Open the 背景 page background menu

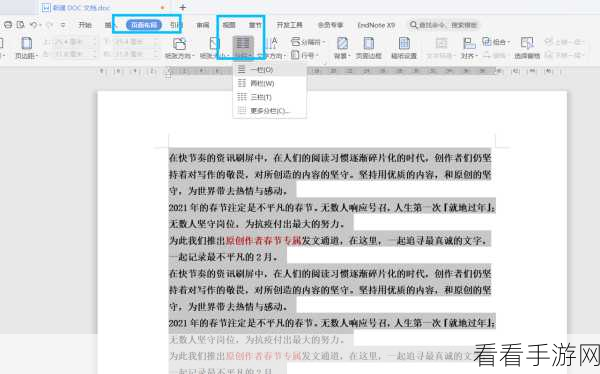pyautogui.click(x=342, y=48)
